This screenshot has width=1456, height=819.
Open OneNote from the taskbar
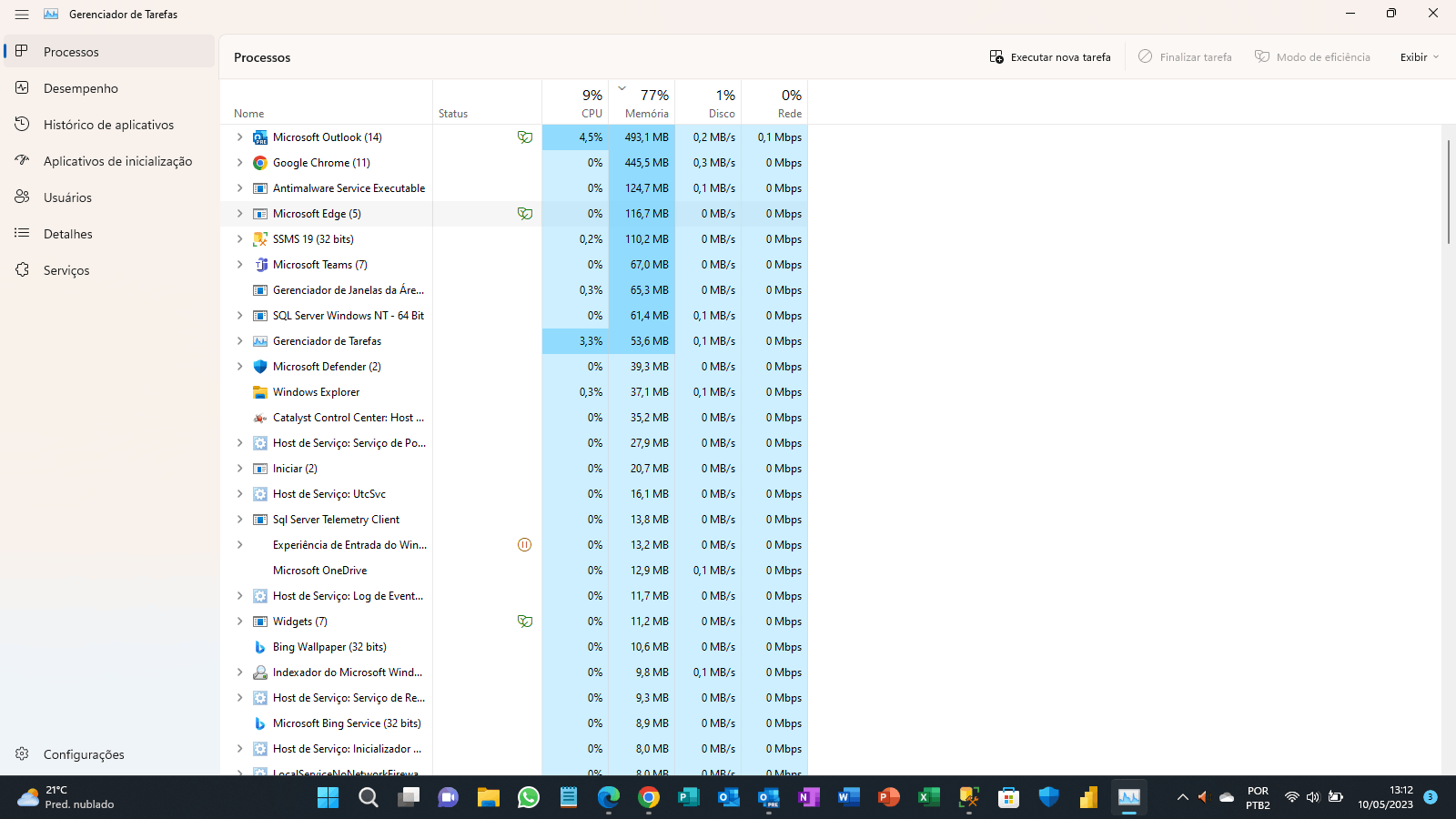[809, 798]
